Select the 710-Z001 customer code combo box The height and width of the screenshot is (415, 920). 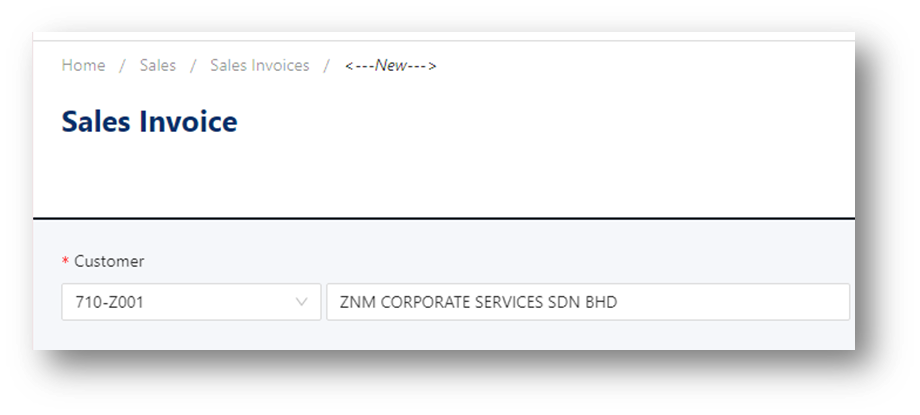point(191,302)
